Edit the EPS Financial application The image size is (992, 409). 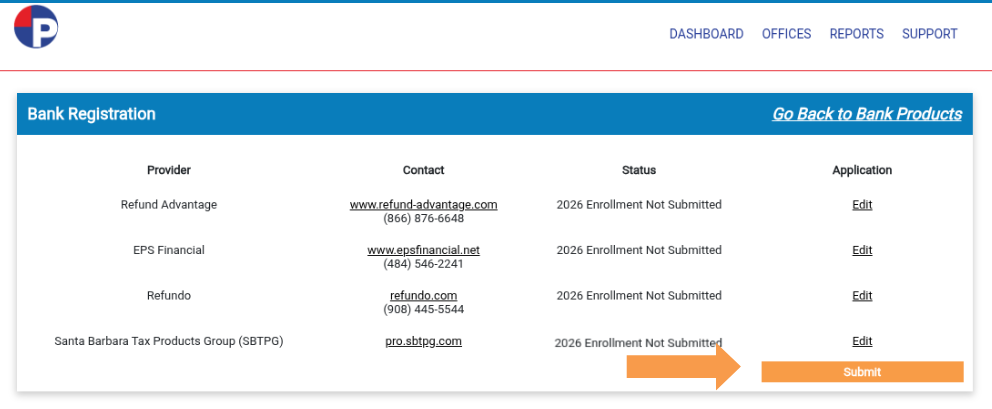pos(862,250)
